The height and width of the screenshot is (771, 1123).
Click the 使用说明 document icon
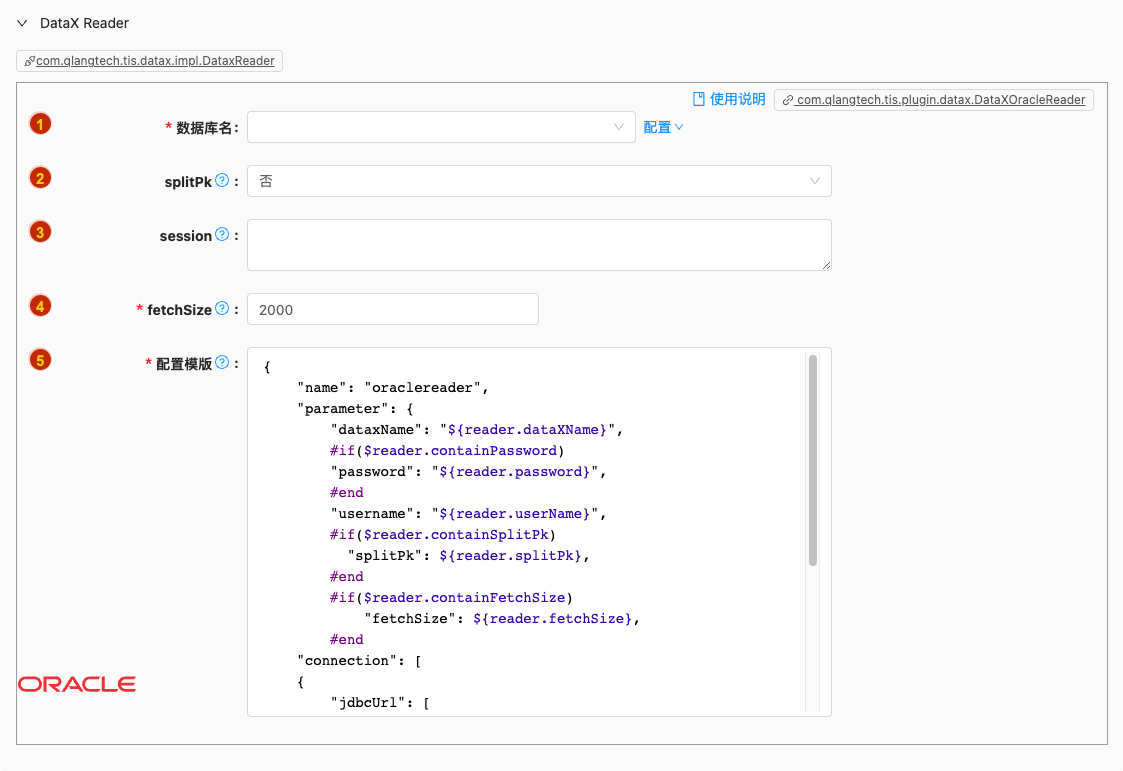(x=699, y=99)
